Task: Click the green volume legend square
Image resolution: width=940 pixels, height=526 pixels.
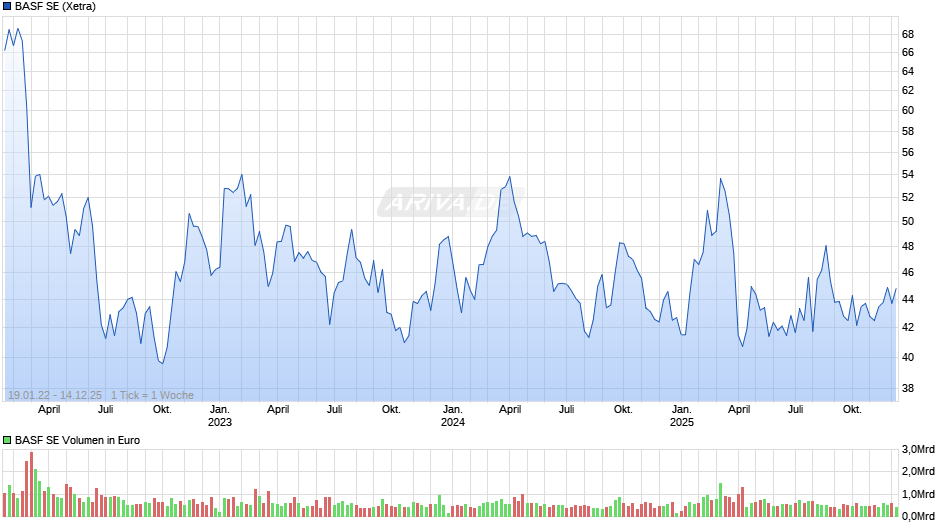Action: pyautogui.click(x=7, y=440)
